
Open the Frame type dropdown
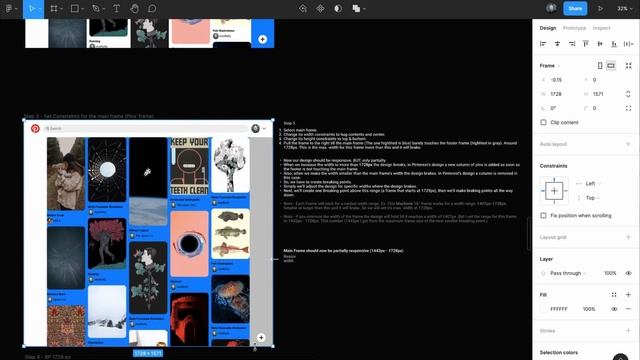[x=550, y=66]
